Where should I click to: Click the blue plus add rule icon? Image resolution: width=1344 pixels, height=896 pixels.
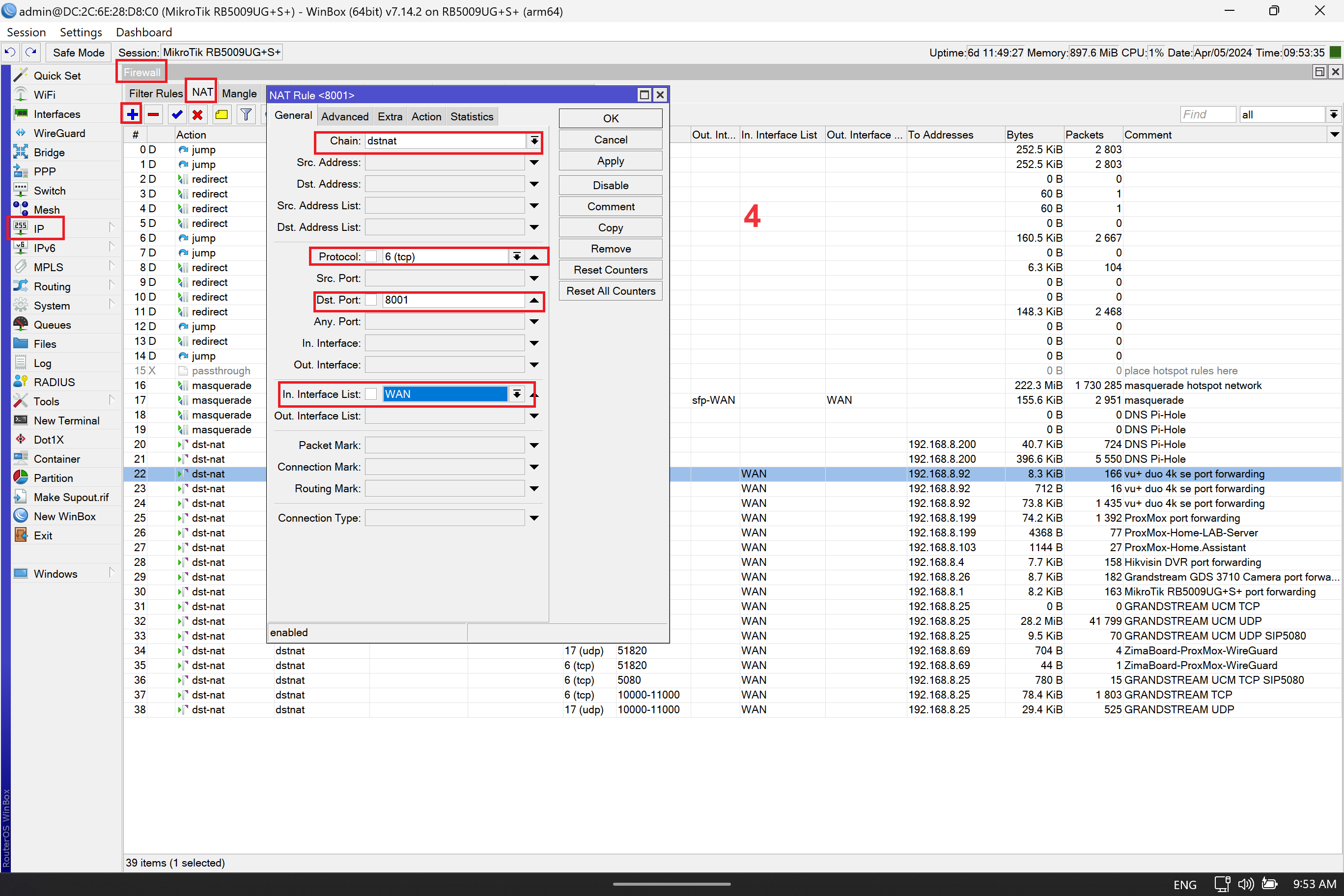[132, 114]
